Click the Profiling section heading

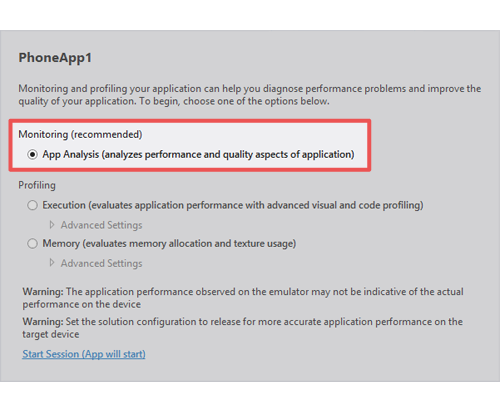[x=37, y=185]
